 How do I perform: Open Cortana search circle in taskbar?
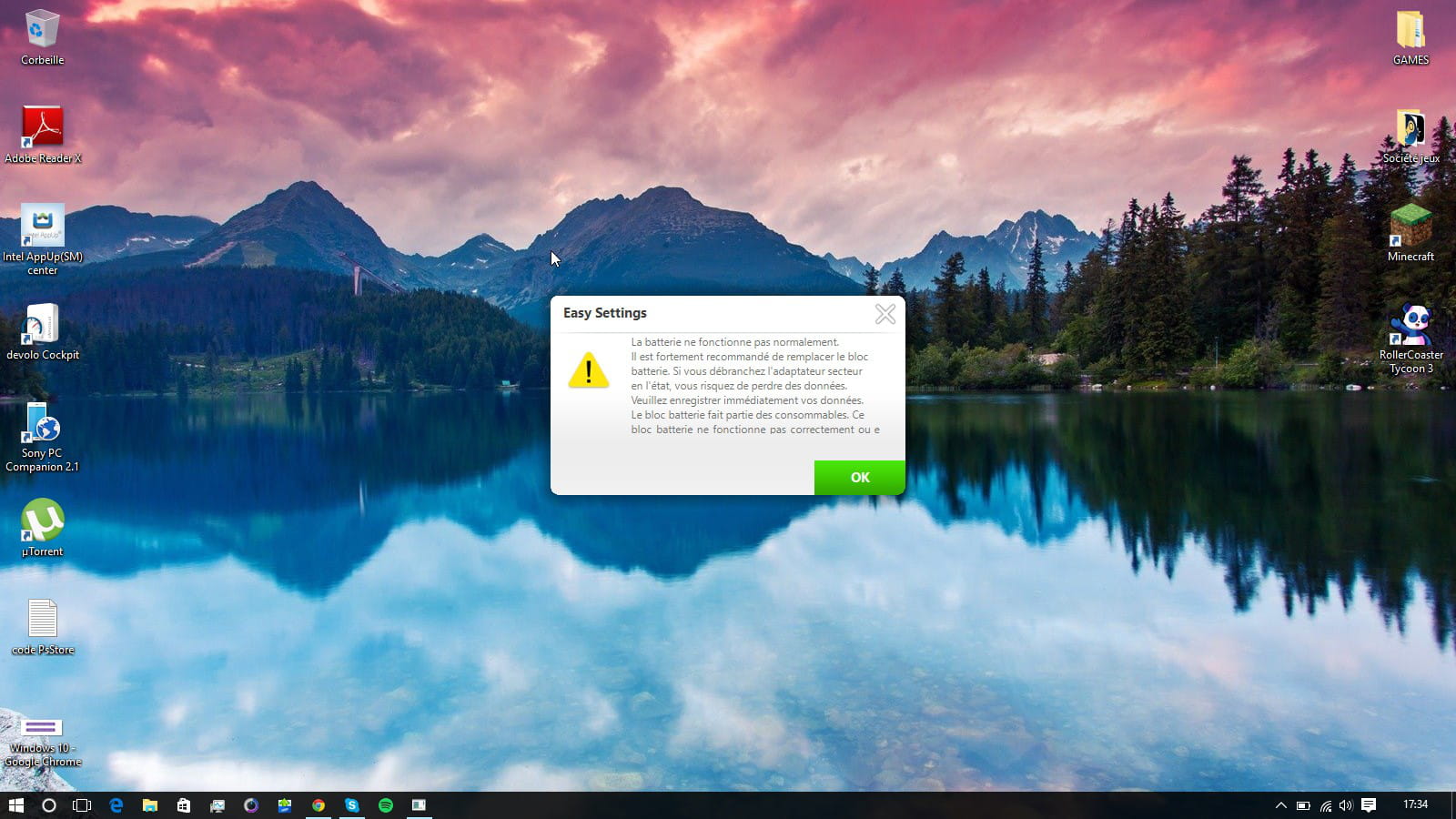coord(49,805)
